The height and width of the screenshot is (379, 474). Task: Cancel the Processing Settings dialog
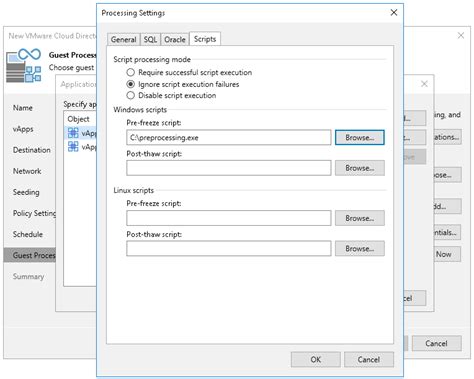tap(369, 359)
